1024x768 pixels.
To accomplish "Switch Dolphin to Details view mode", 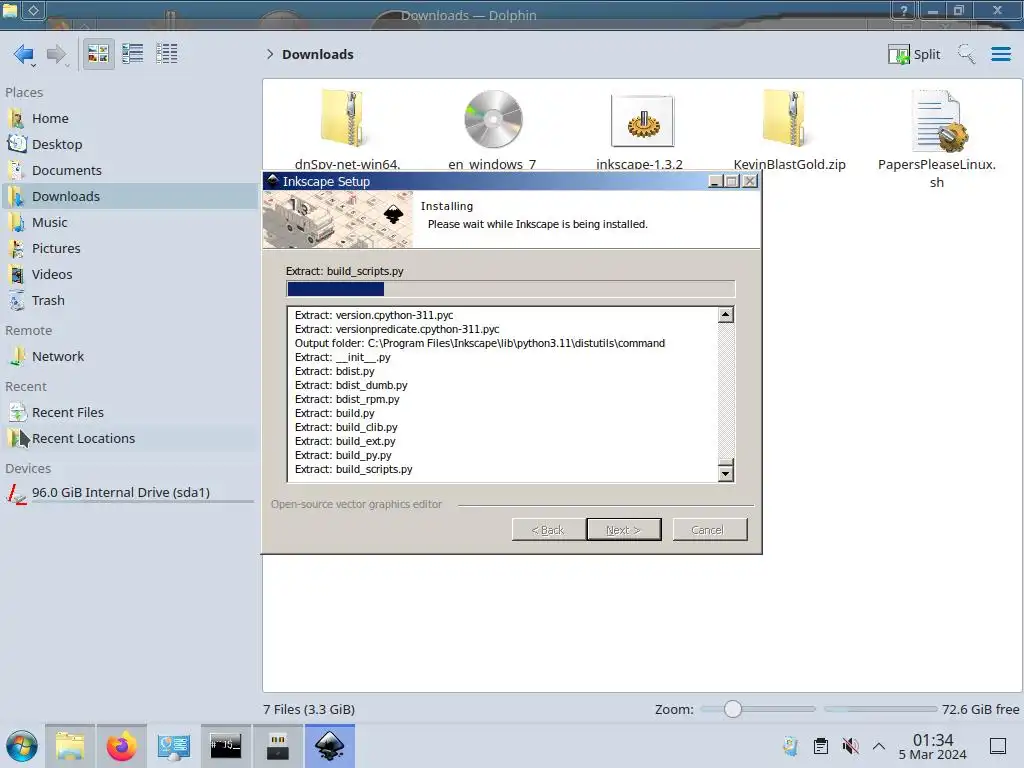I will pyautogui.click(x=167, y=54).
